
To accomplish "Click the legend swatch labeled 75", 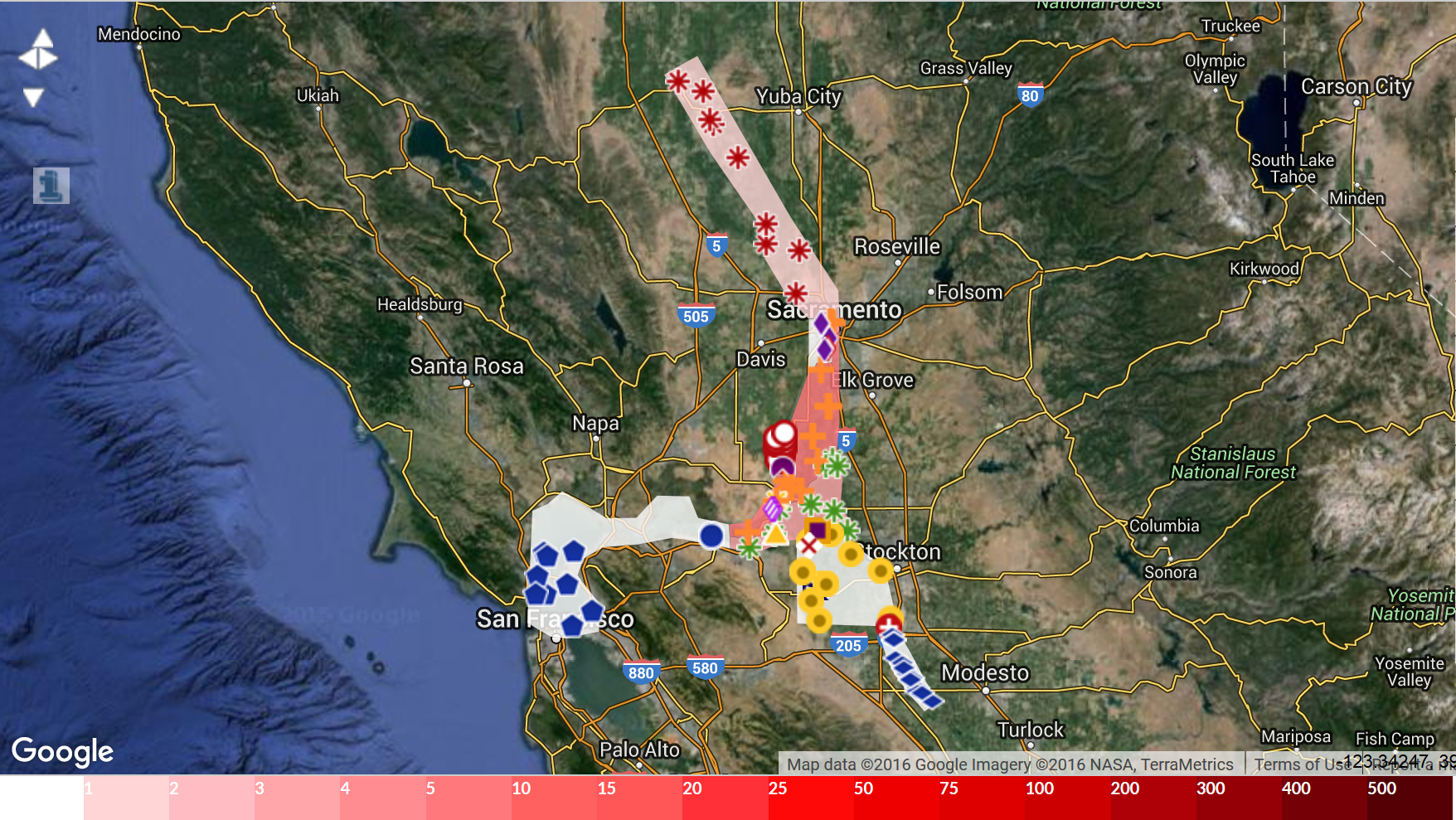I will click(982, 798).
